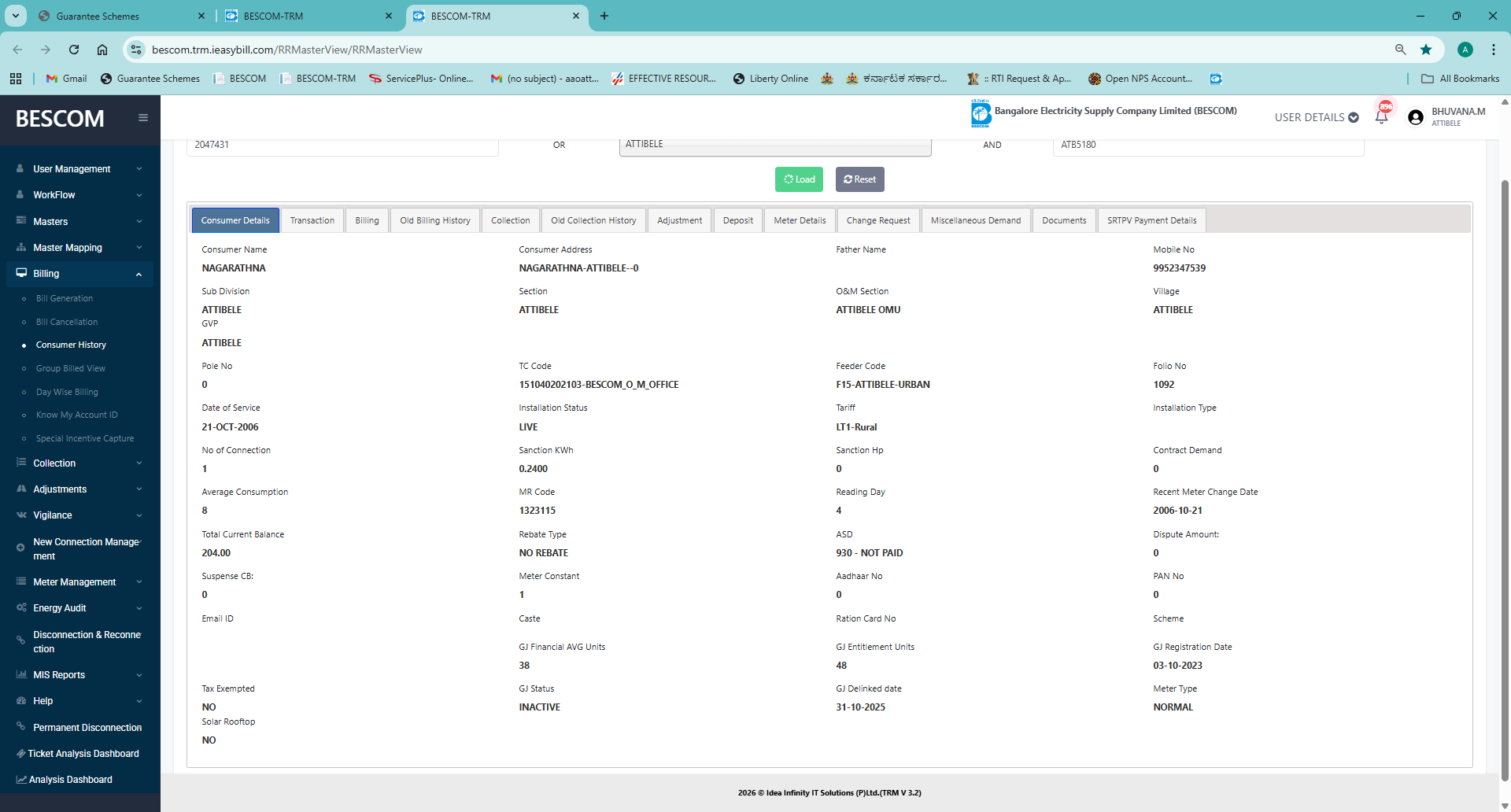Open Chrome's three-dot menu
1511x812 pixels.
1494,50
